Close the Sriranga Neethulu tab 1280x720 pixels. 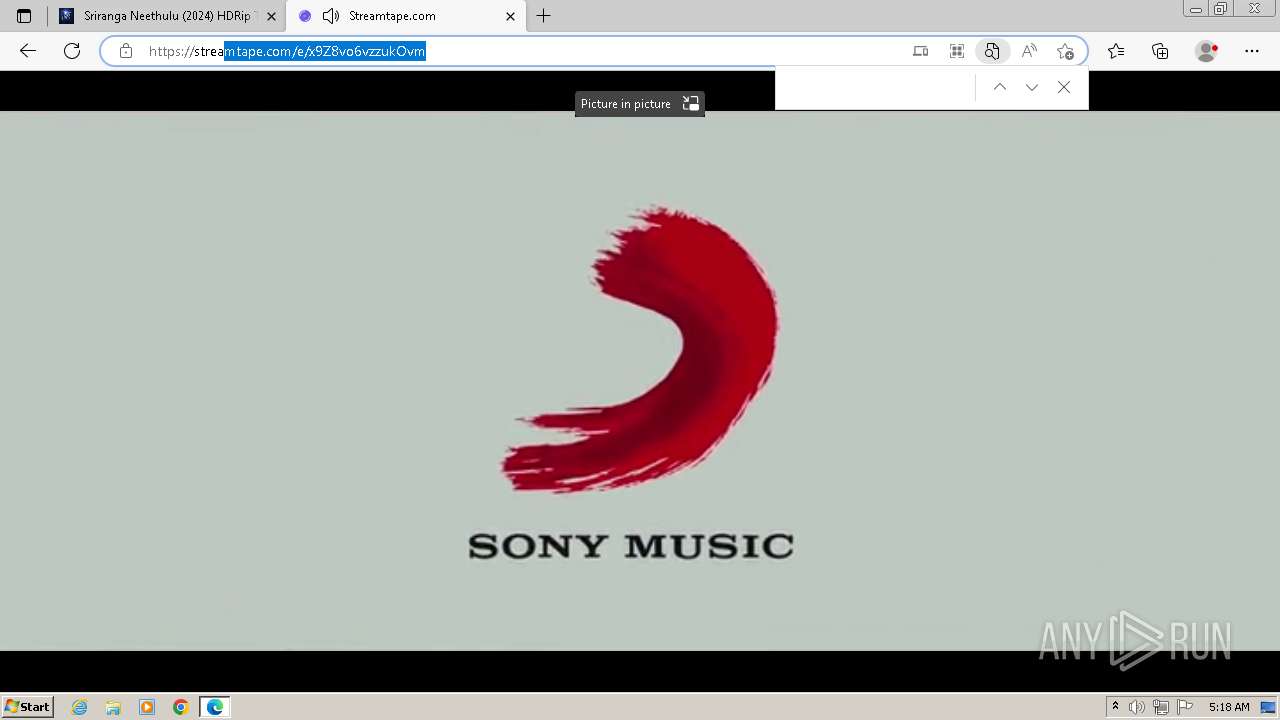(271, 16)
